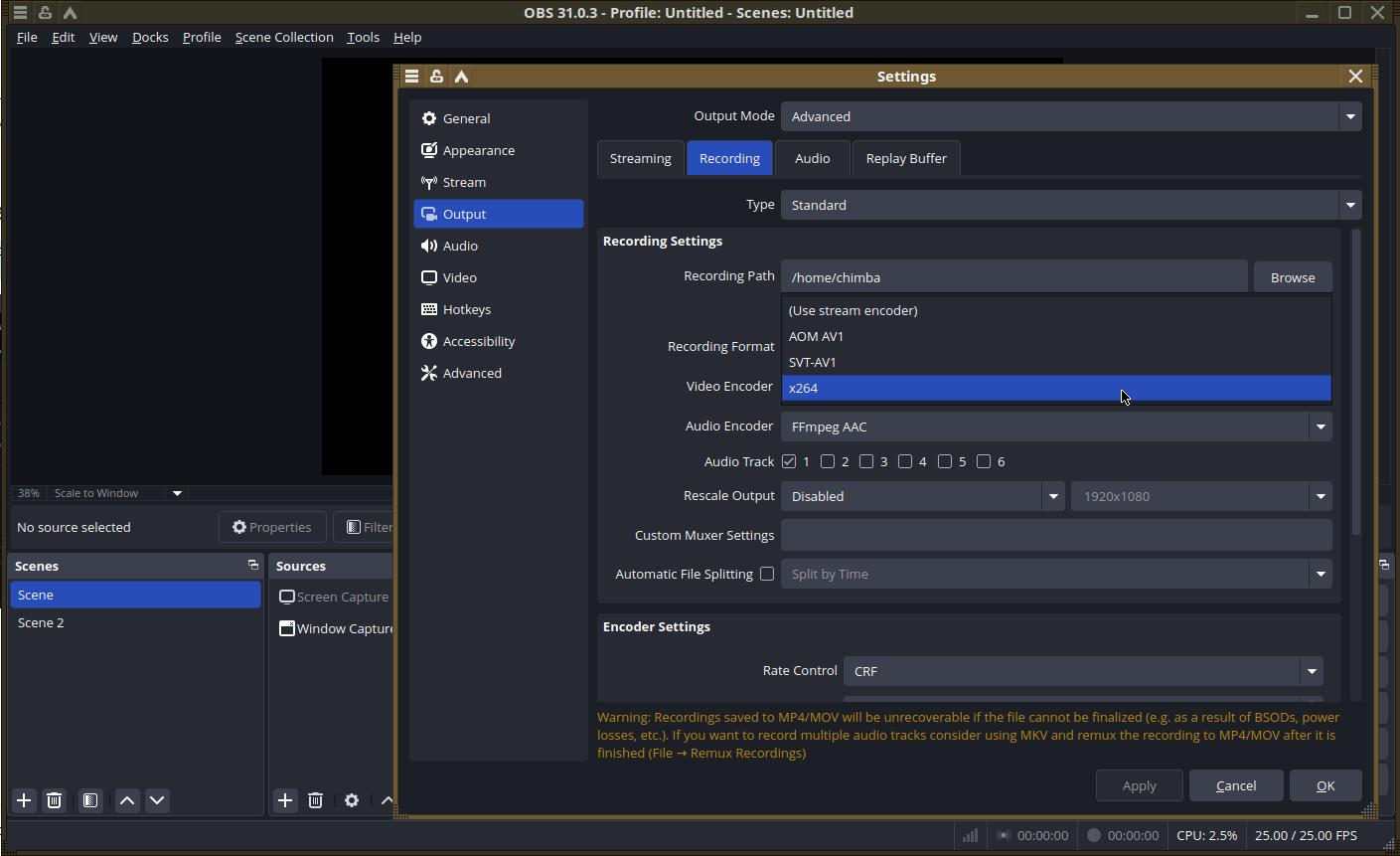Open the Audio Encoder dropdown
This screenshot has width=1400, height=856.
[1055, 427]
